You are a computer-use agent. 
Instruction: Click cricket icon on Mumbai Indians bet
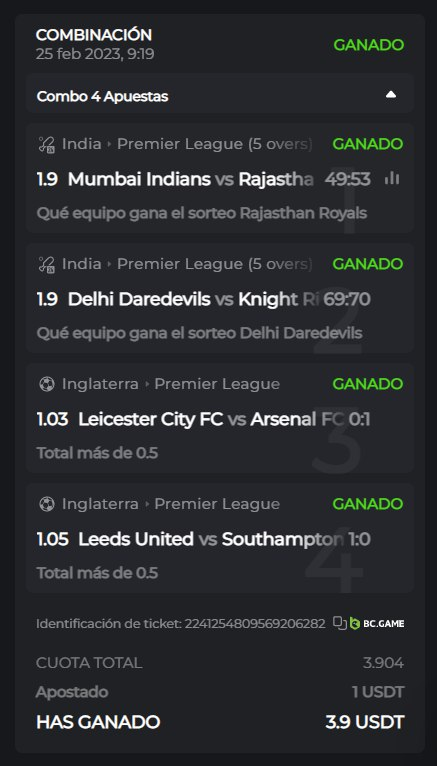[x=46, y=144]
